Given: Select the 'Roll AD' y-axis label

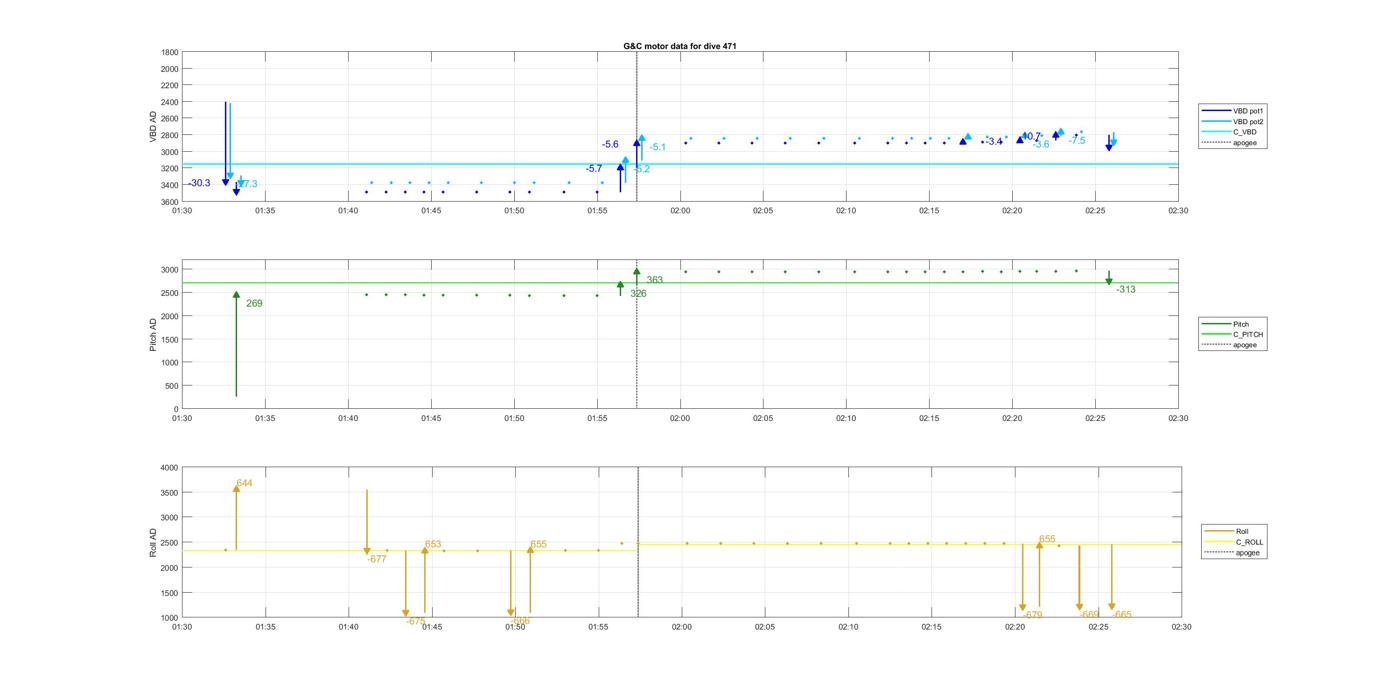Looking at the screenshot, I should (x=154, y=543).
